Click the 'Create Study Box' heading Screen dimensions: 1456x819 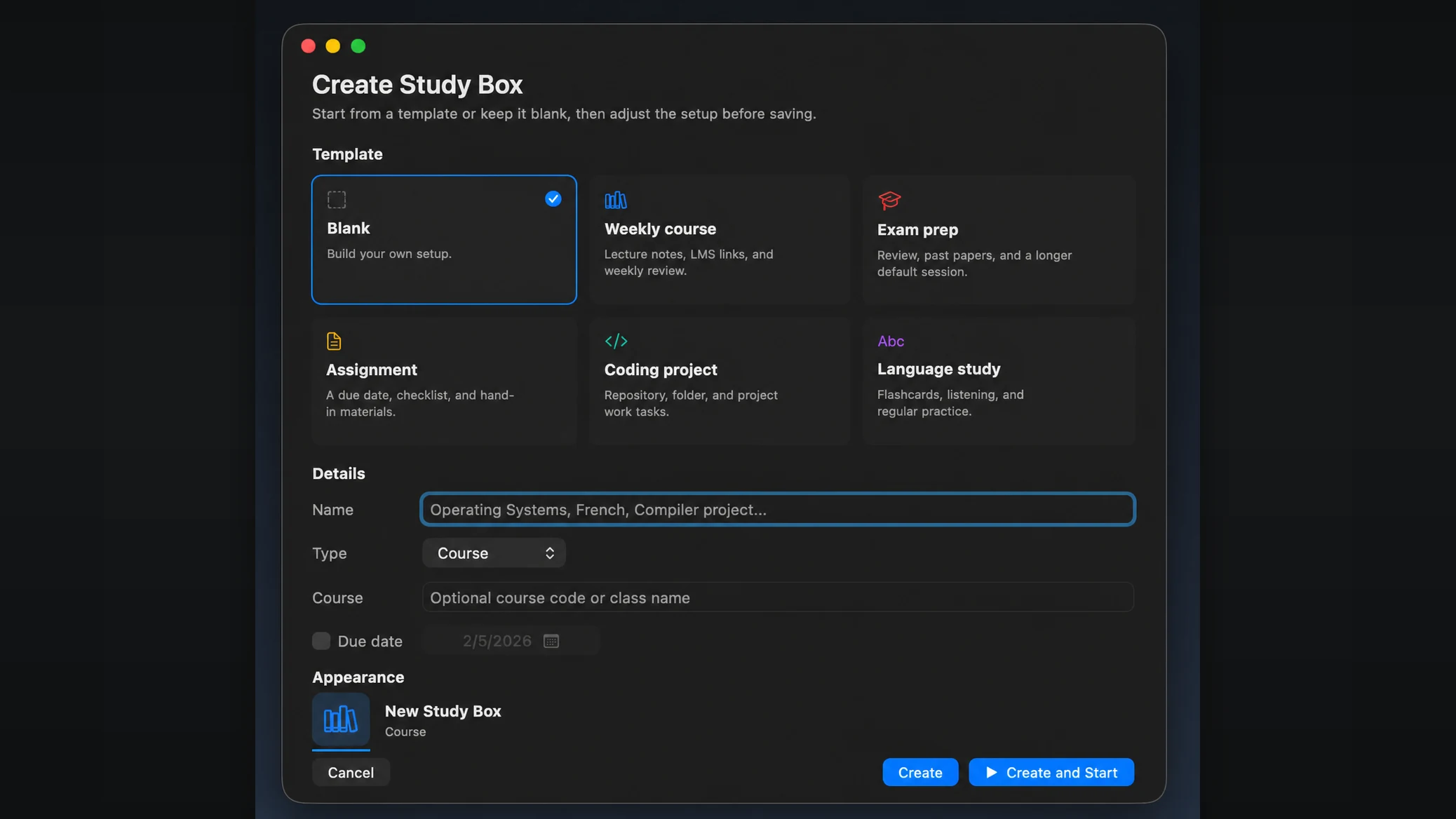pos(417,85)
